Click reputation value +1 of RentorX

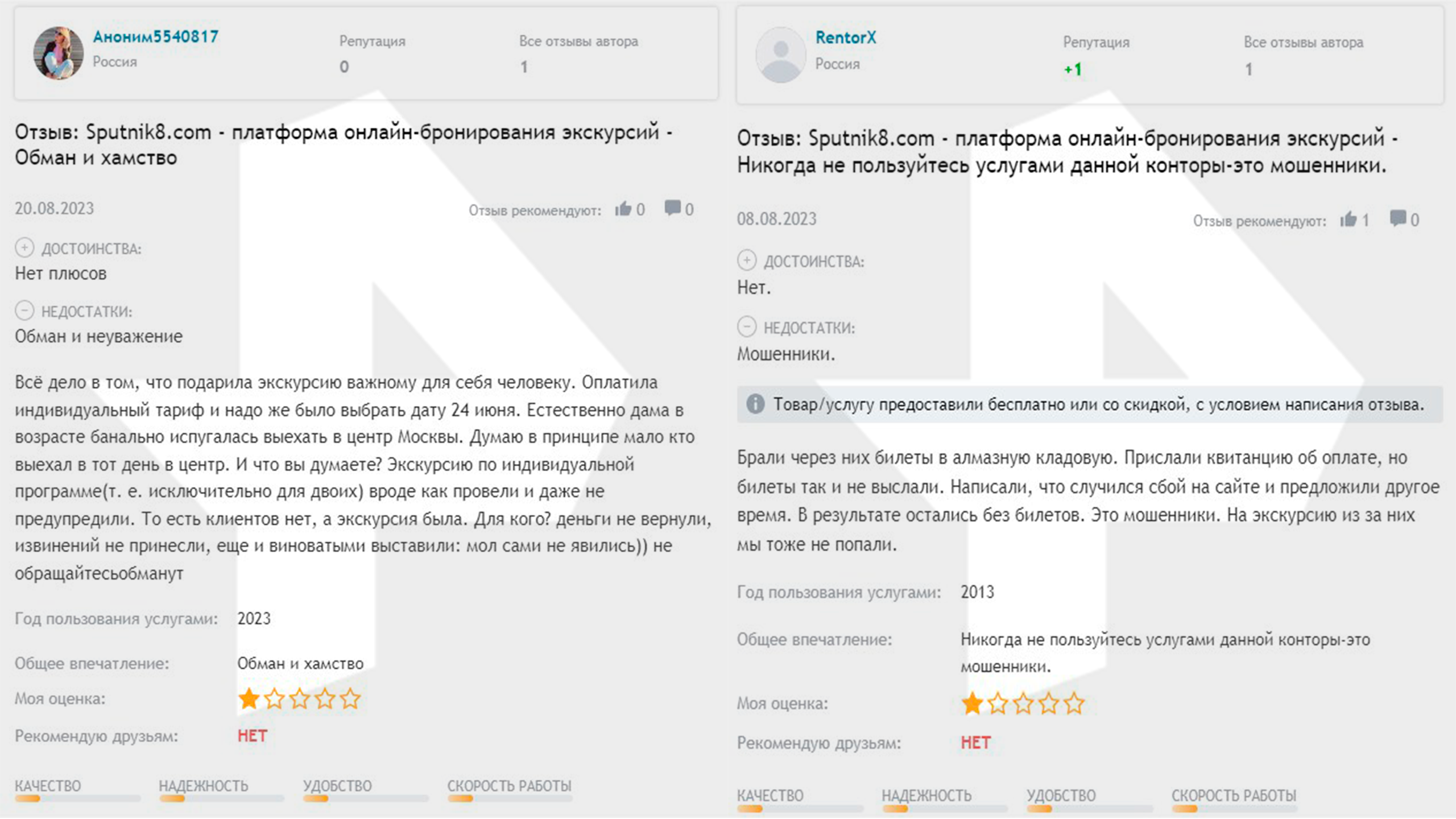(1073, 69)
